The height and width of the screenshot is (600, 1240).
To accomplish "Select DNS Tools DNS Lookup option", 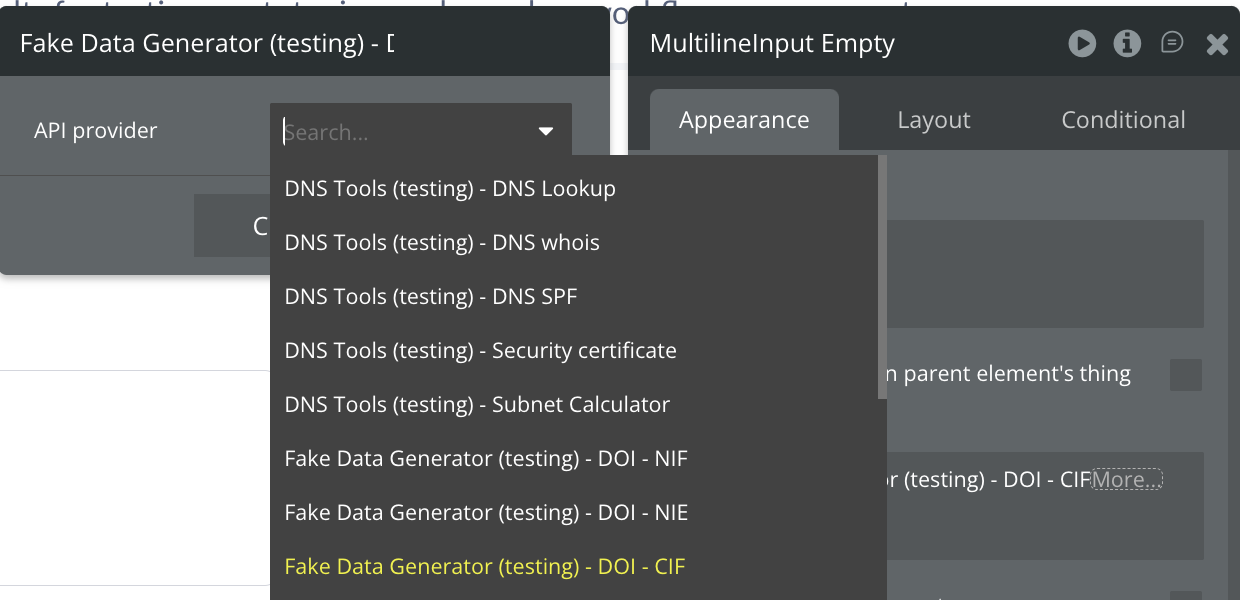I will (x=450, y=189).
